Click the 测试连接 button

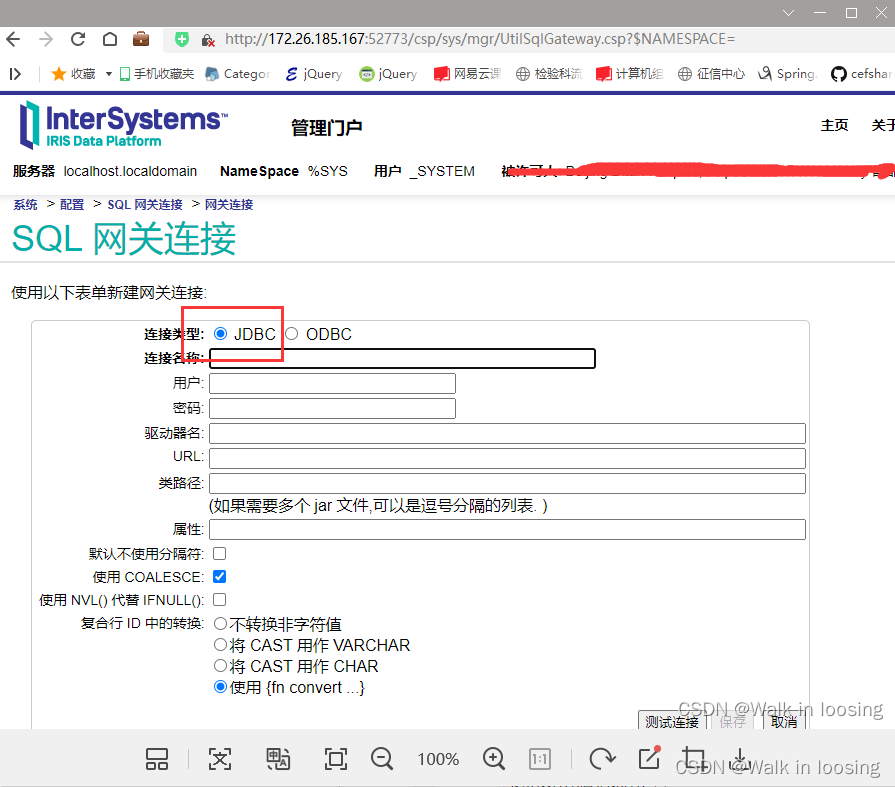point(671,721)
